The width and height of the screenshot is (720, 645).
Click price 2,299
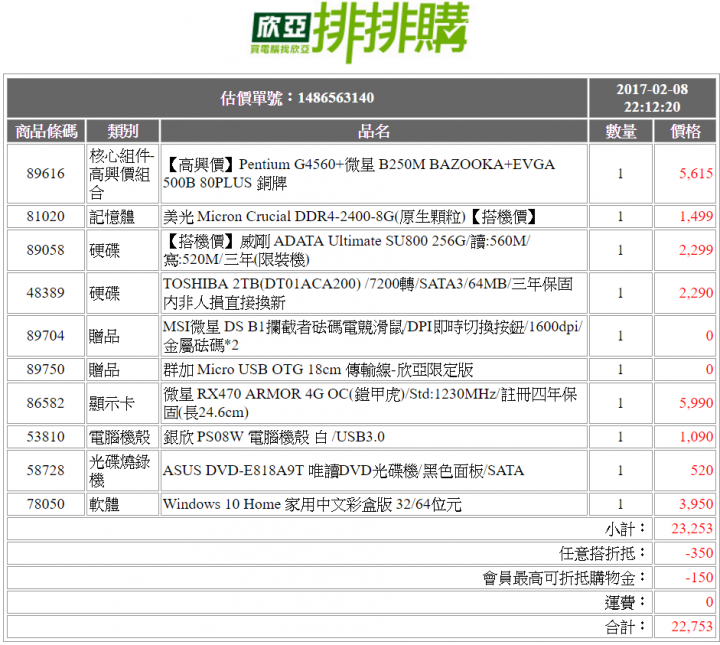click(696, 250)
